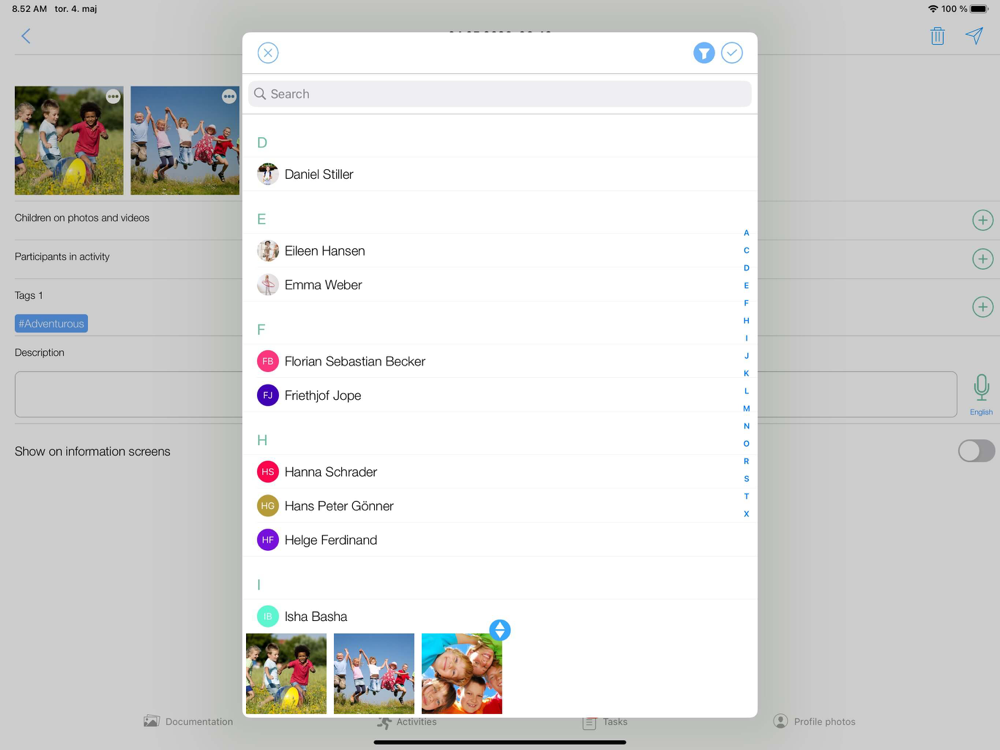Check the battery indicator in status bar
This screenshot has height=750, width=1000.
point(980,9)
